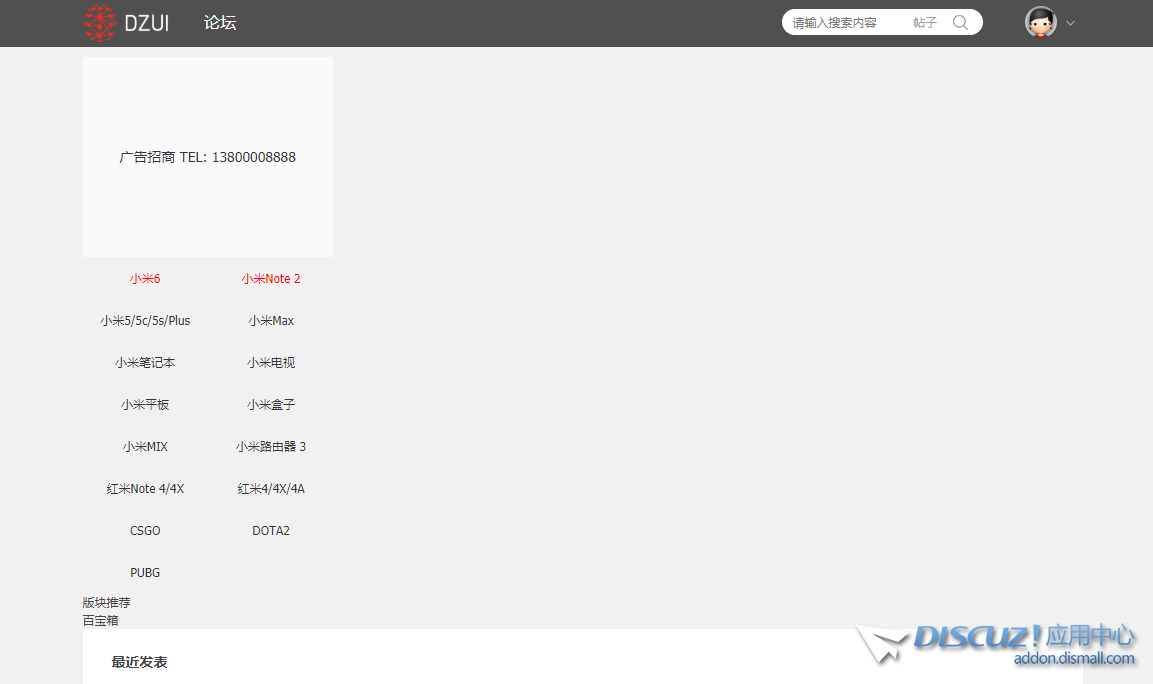Screen dimensions: 1153x684
Task: Click the DZUI logo icon
Action: [101, 23]
